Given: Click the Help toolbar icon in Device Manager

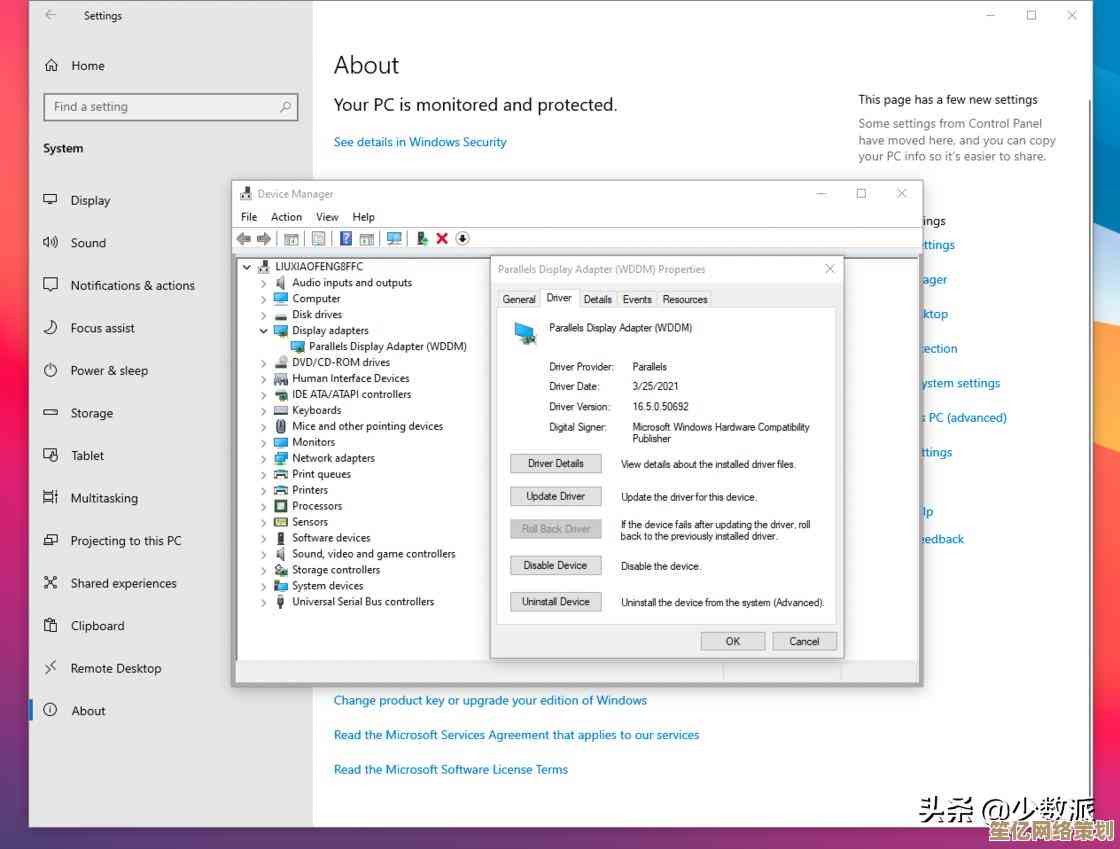Looking at the screenshot, I should (x=344, y=238).
